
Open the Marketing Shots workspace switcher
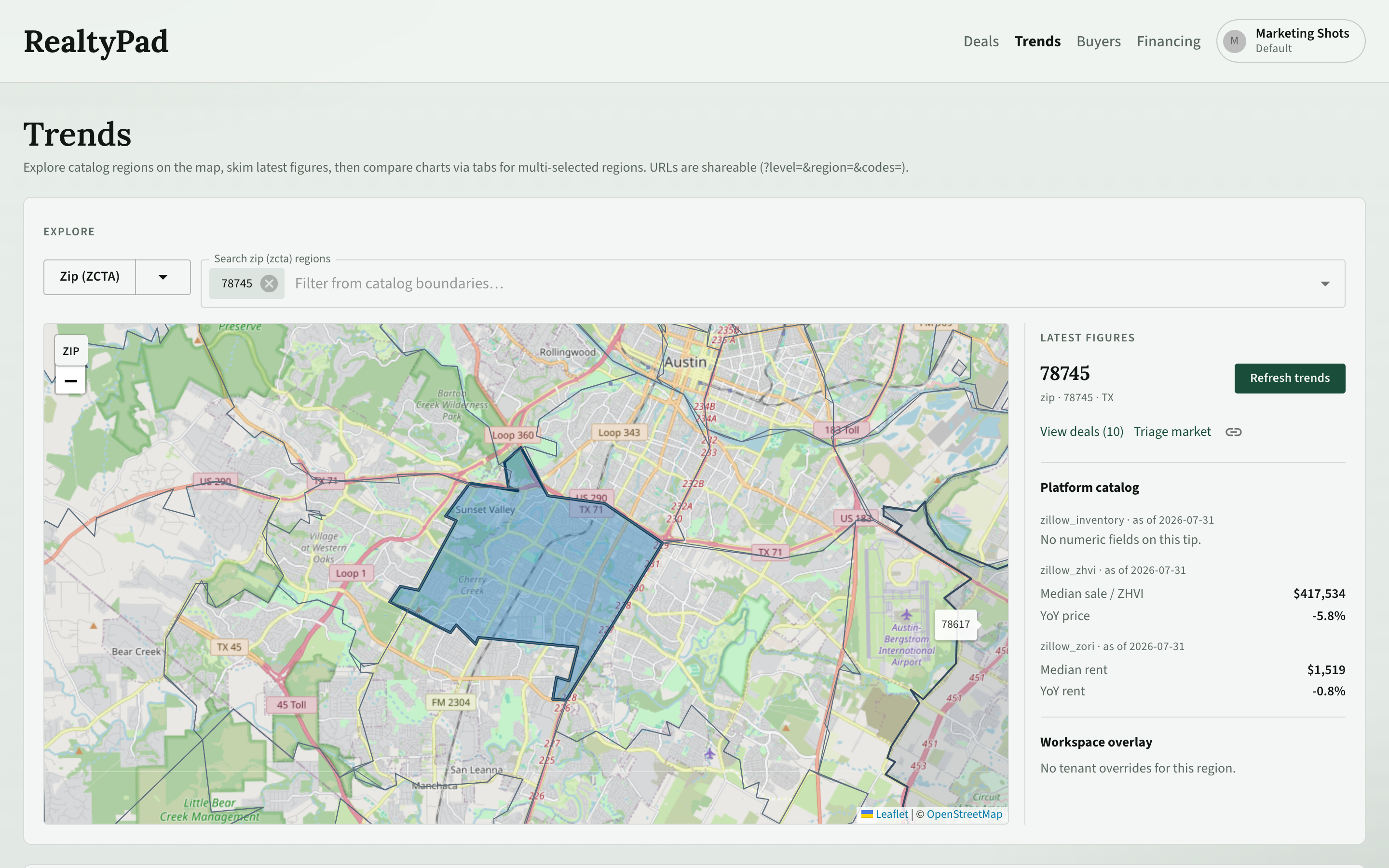coord(1290,41)
